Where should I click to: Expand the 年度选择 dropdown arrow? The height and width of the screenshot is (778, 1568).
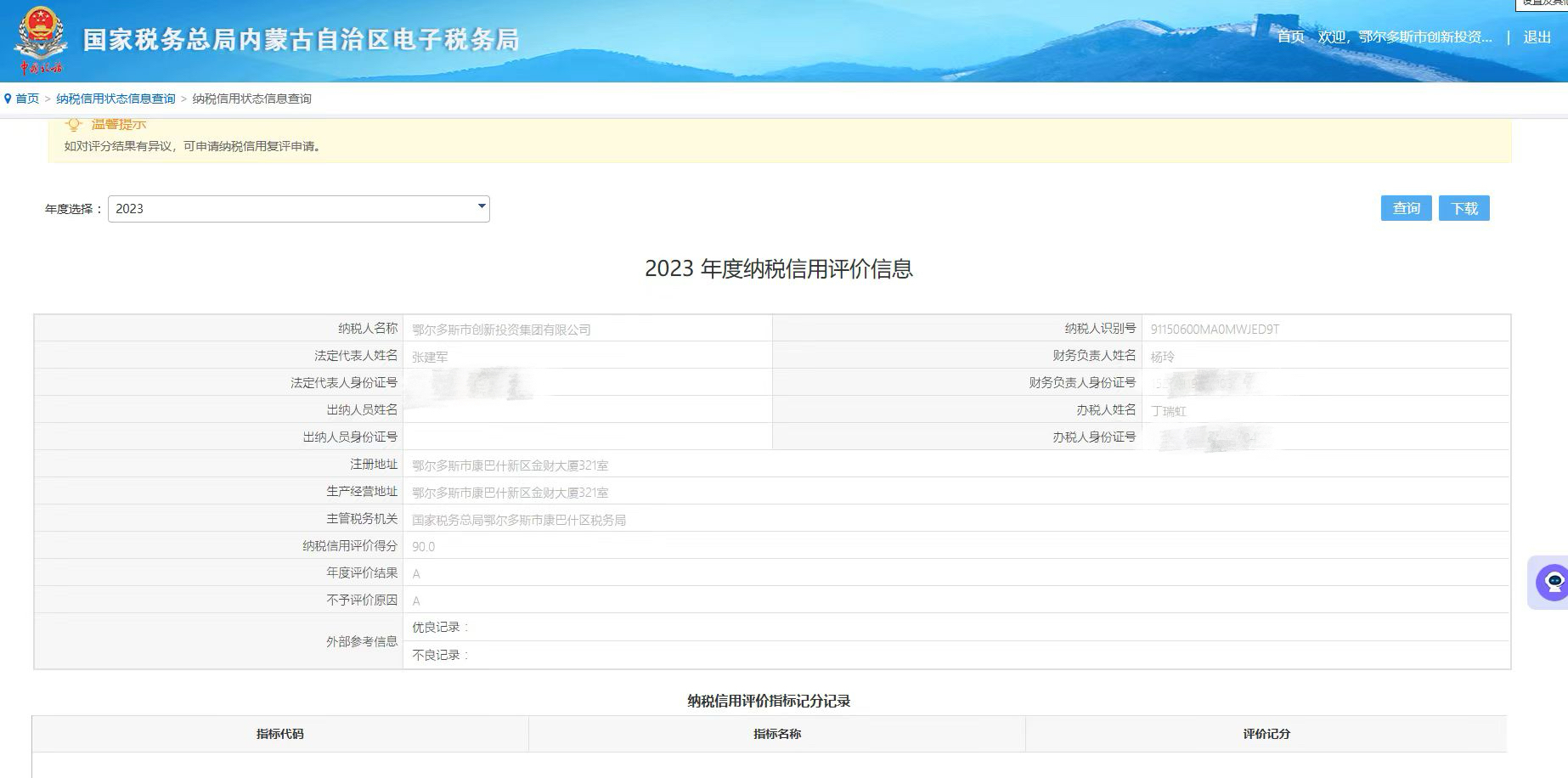point(482,206)
